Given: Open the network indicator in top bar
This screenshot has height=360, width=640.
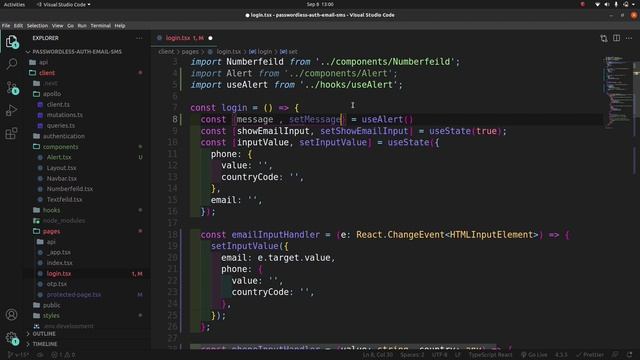Looking at the screenshot, I should point(598,4).
